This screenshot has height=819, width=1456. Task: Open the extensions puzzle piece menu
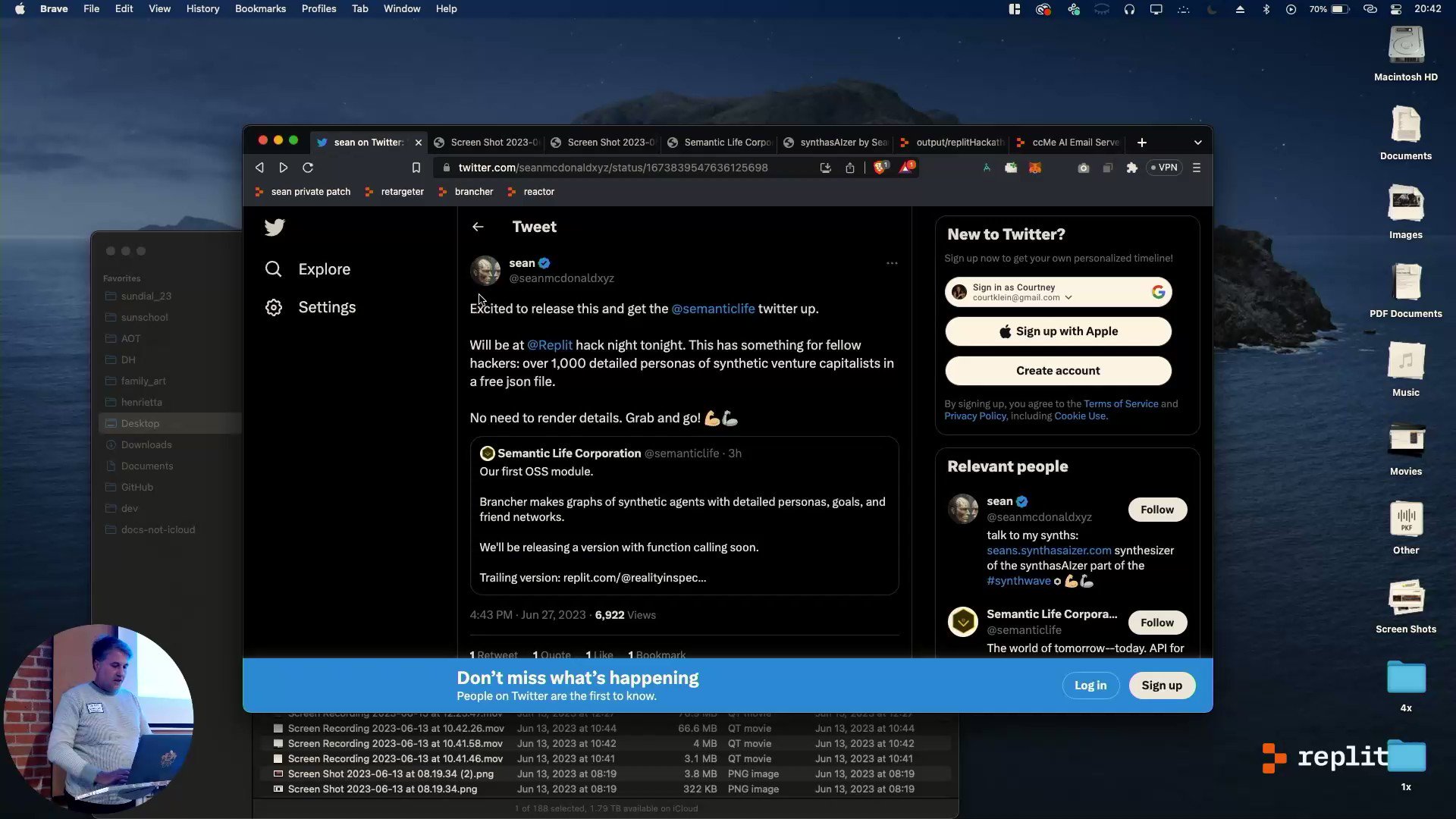pyautogui.click(x=1131, y=168)
